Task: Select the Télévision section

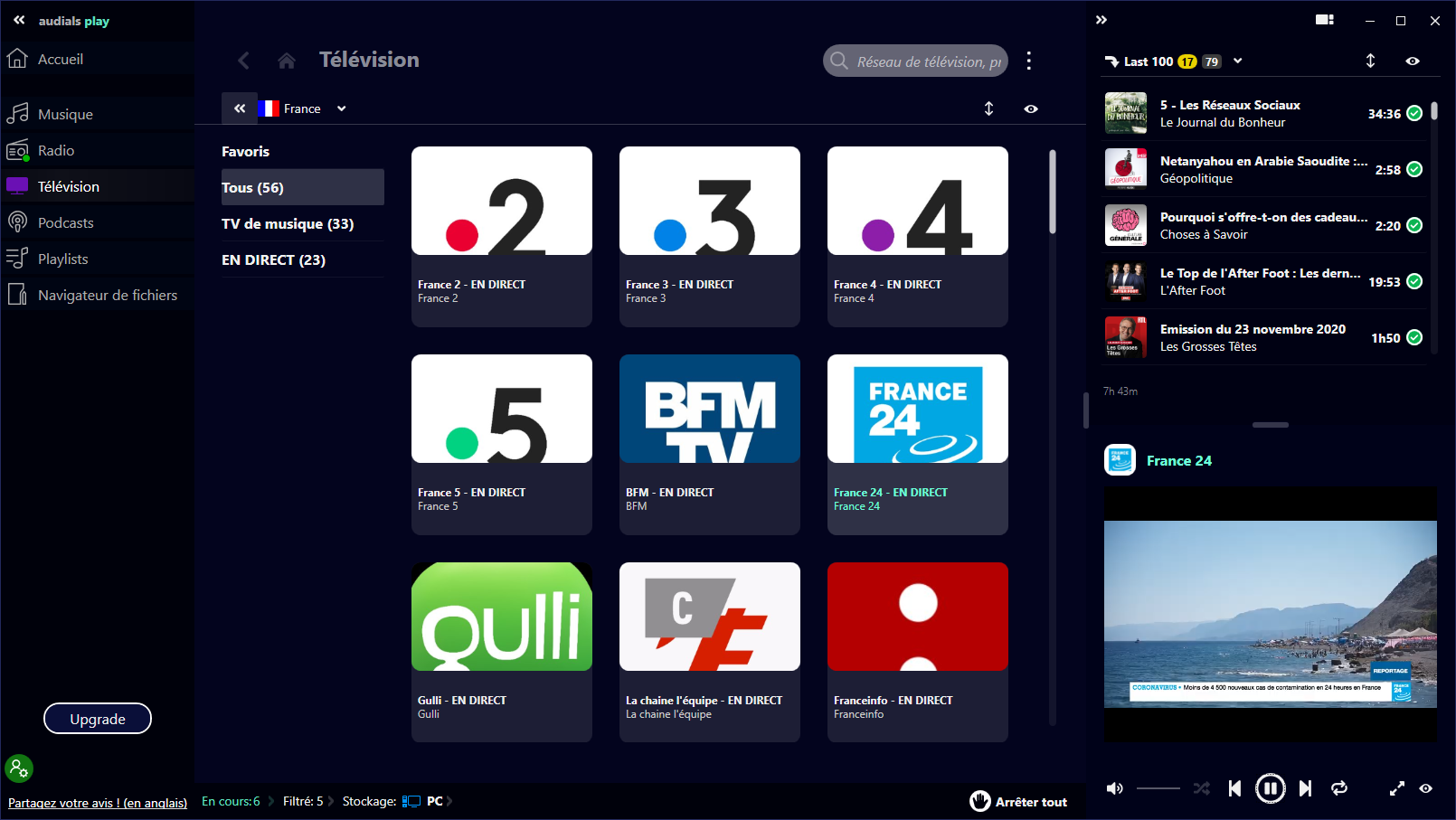Action: tap(97, 186)
